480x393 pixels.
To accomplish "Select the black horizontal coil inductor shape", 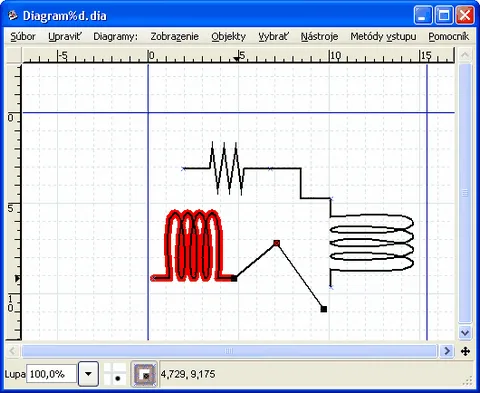I will point(372,242).
